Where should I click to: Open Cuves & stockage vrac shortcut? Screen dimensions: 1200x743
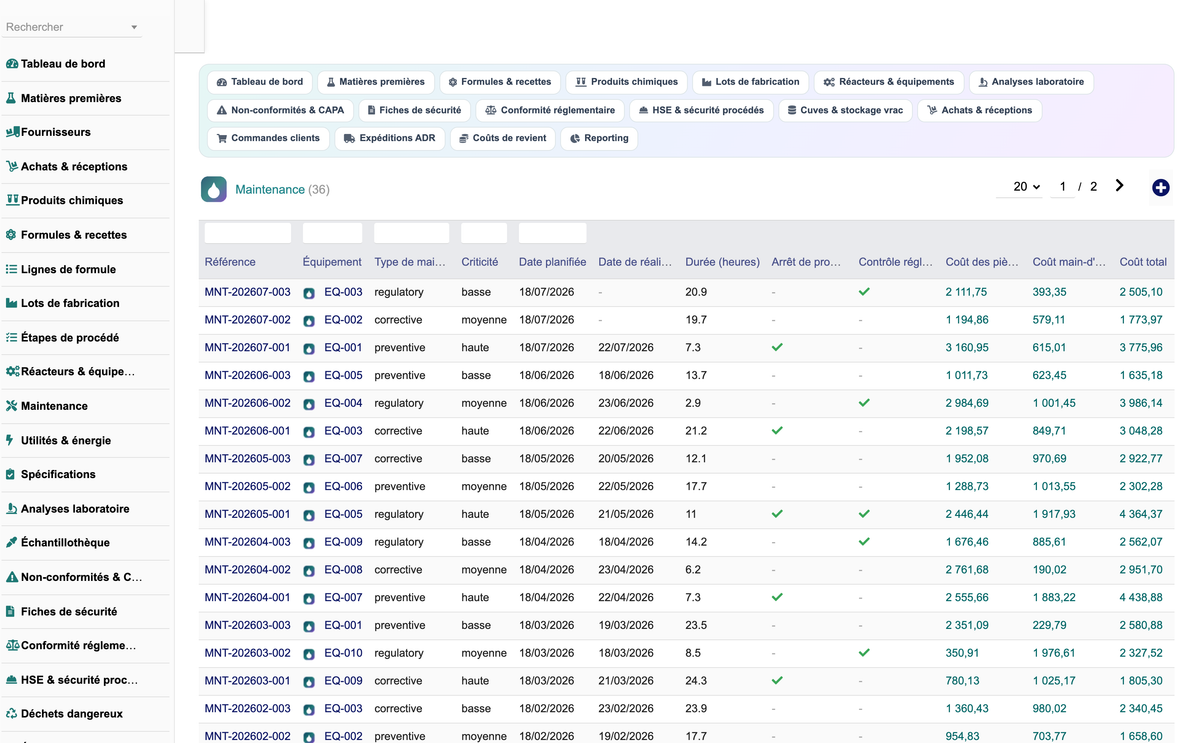[845, 110]
